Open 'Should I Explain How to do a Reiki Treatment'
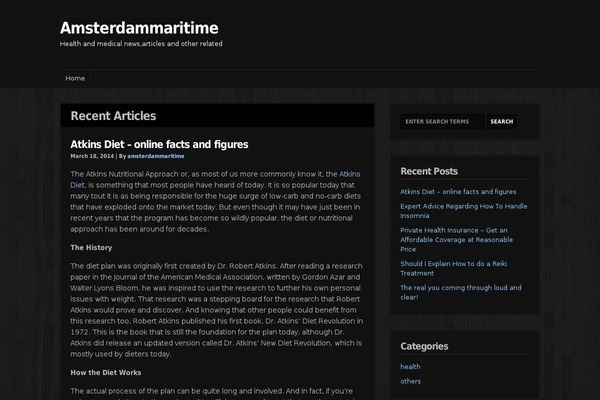This screenshot has height=400, width=600. click(x=453, y=268)
